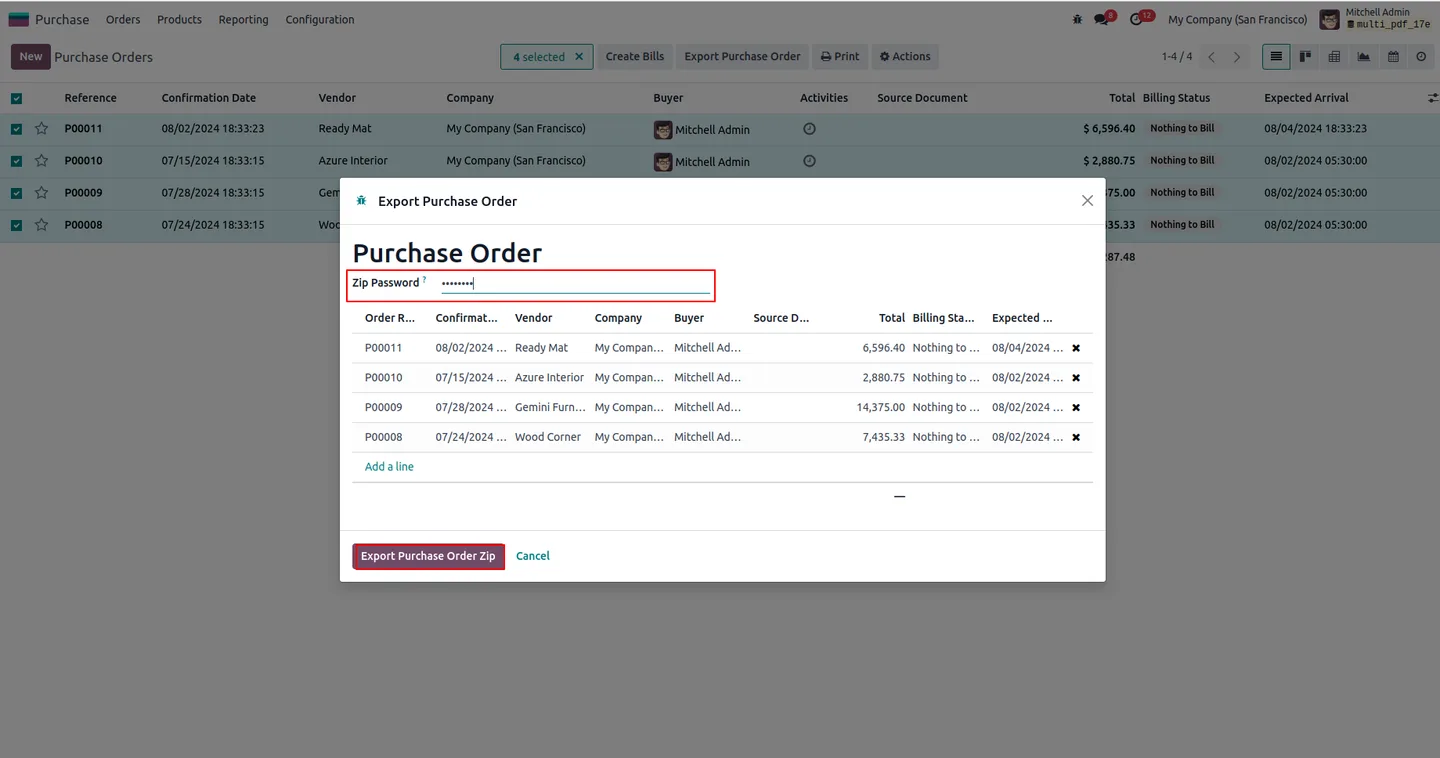1440x758 pixels.
Task: Open the Actions dropdown
Action: tap(905, 57)
